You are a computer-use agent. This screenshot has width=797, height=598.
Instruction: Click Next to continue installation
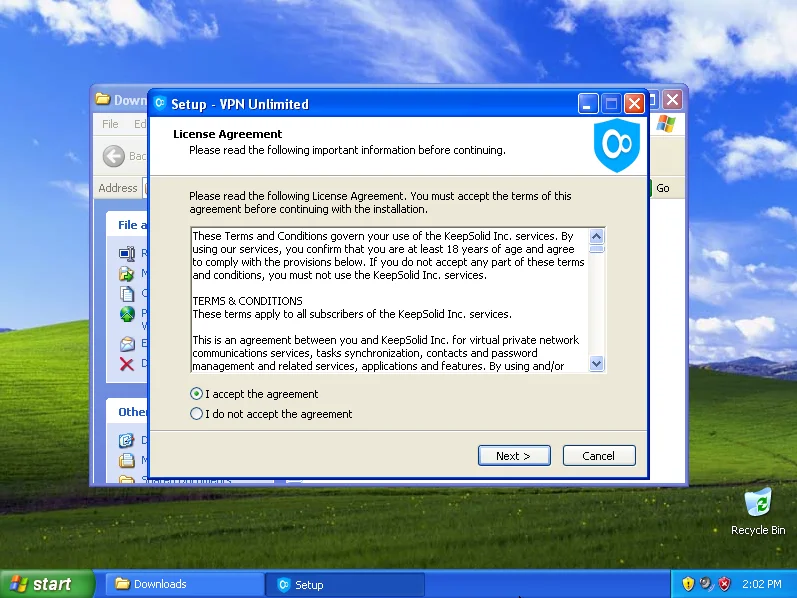point(513,456)
